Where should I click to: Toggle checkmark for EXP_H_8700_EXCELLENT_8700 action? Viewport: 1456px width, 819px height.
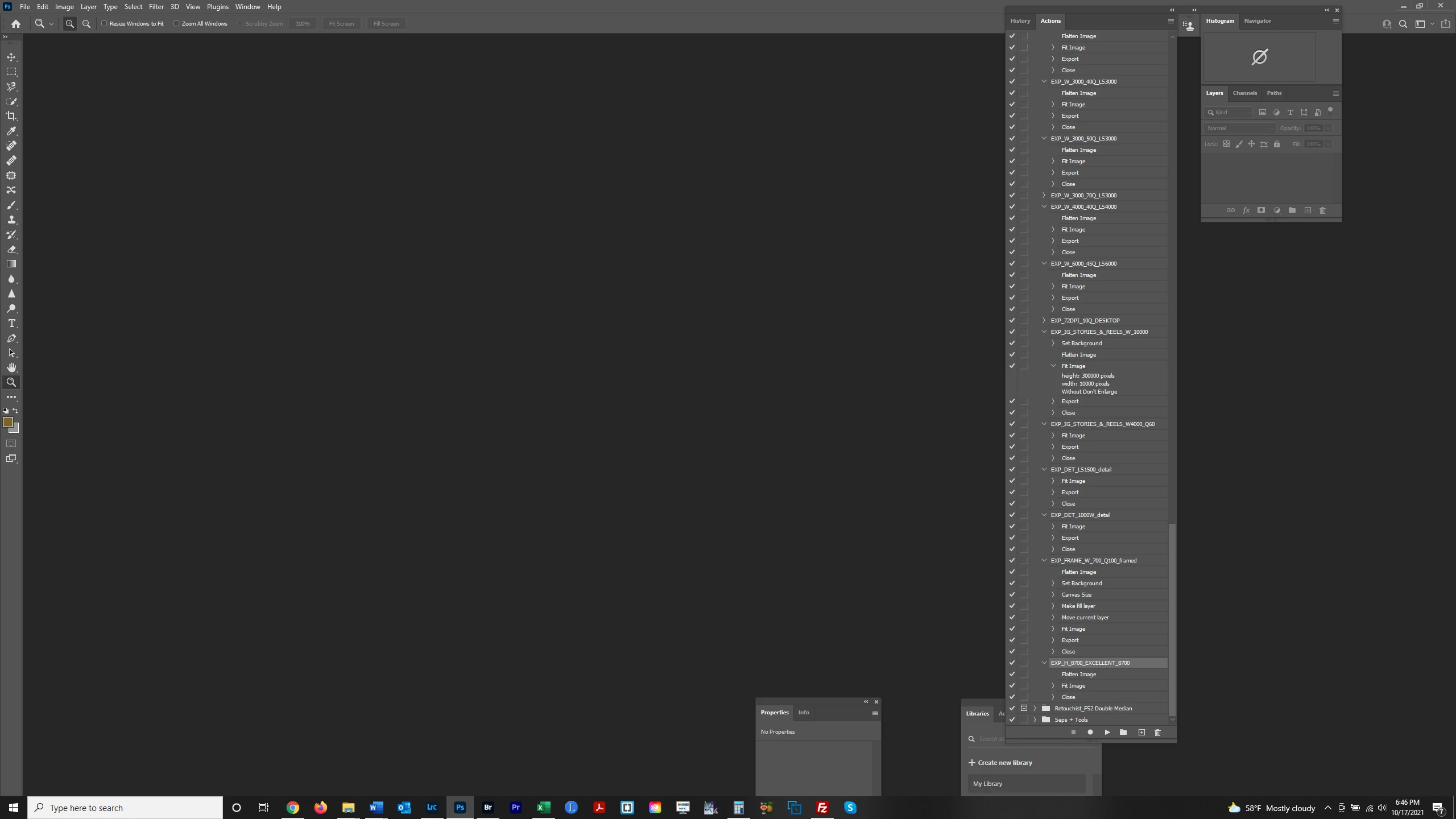click(1012, 663)
